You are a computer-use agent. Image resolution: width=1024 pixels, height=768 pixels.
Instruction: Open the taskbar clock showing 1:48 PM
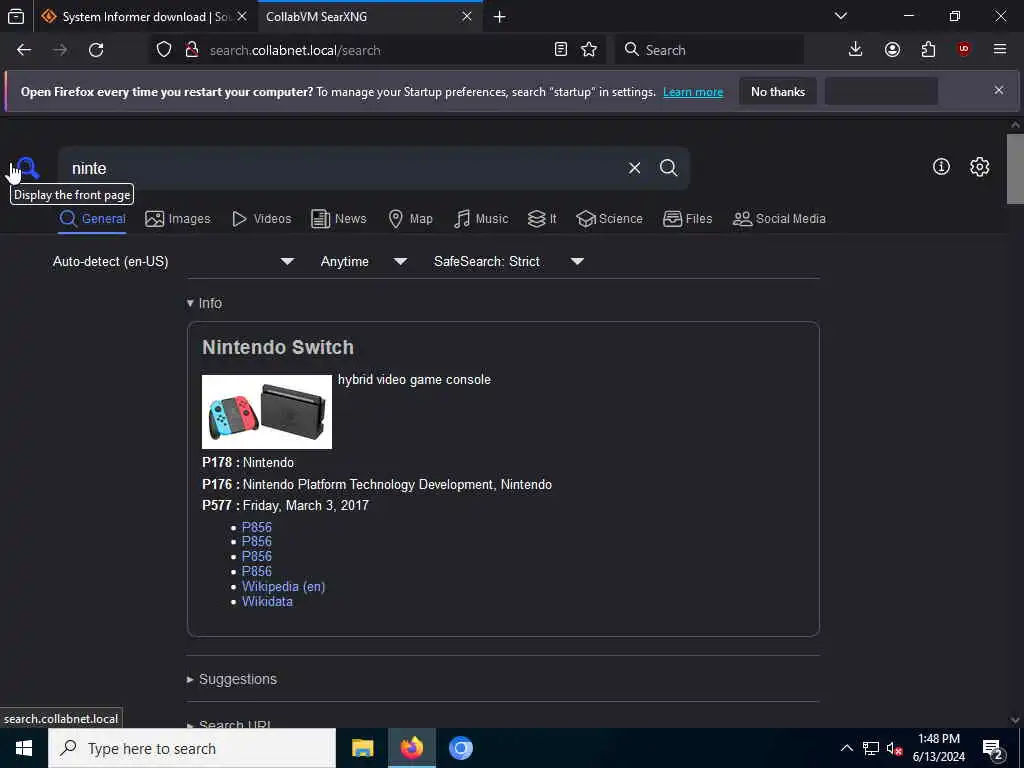[938, 748]
